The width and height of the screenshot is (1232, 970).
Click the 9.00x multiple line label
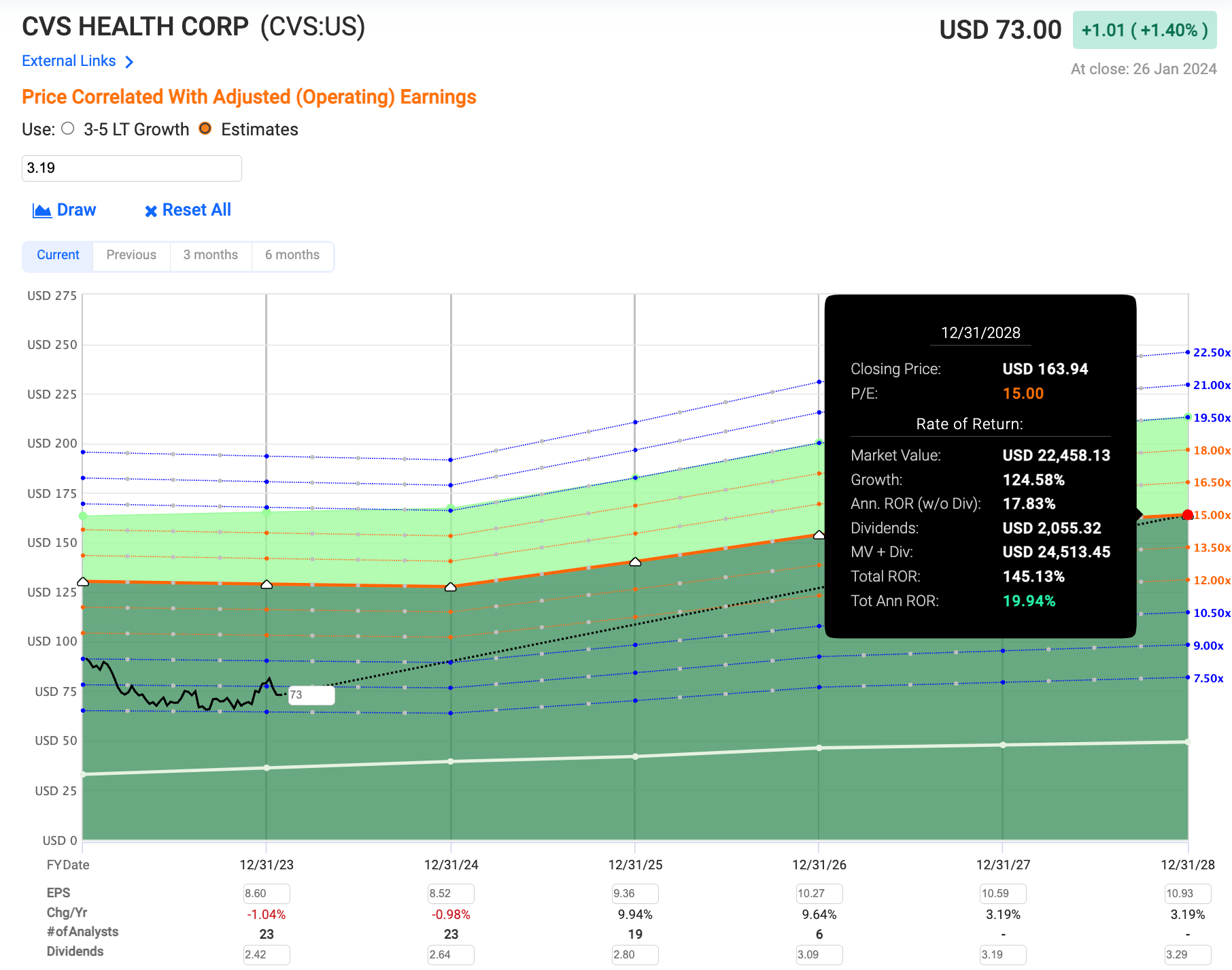pos(1208,646)
